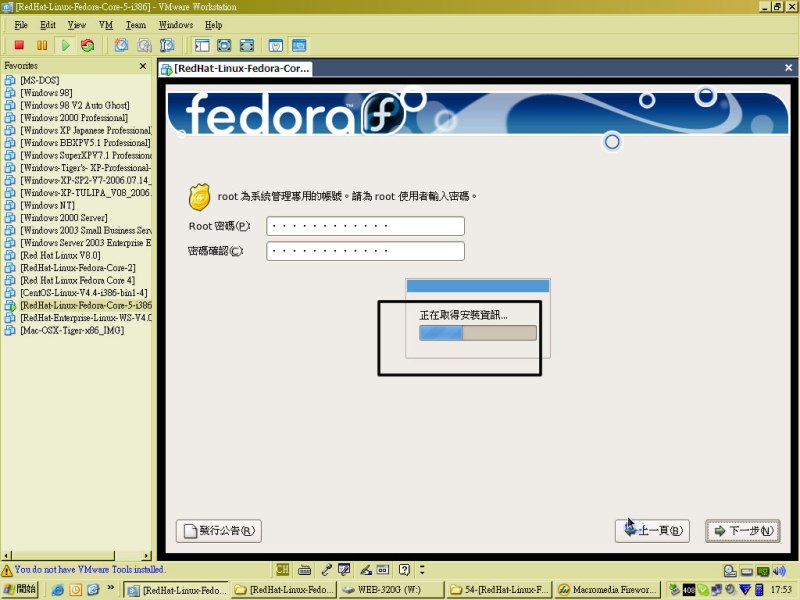Click the Reset VM toolbar icon
This screenshot has height=600, width=800.
tap(88, 45)
